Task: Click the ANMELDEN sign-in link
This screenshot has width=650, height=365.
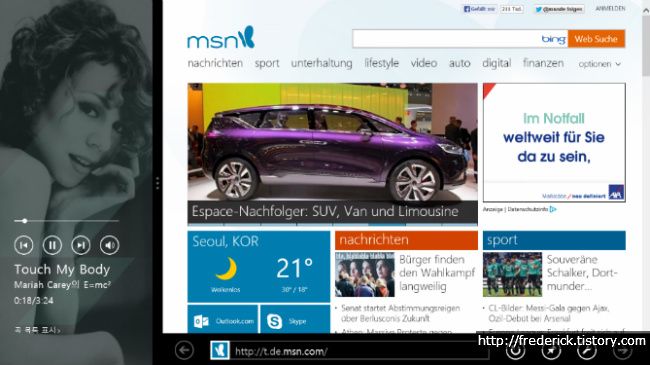Action: tap(610, 8)
